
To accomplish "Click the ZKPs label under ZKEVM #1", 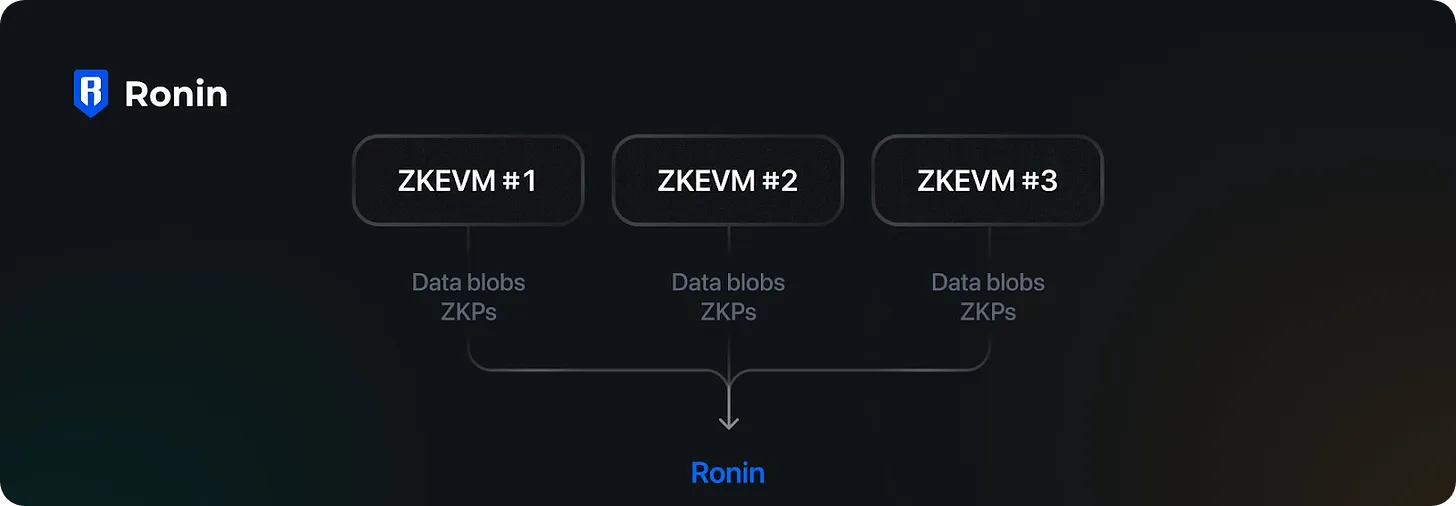I will tap(468, 312).
